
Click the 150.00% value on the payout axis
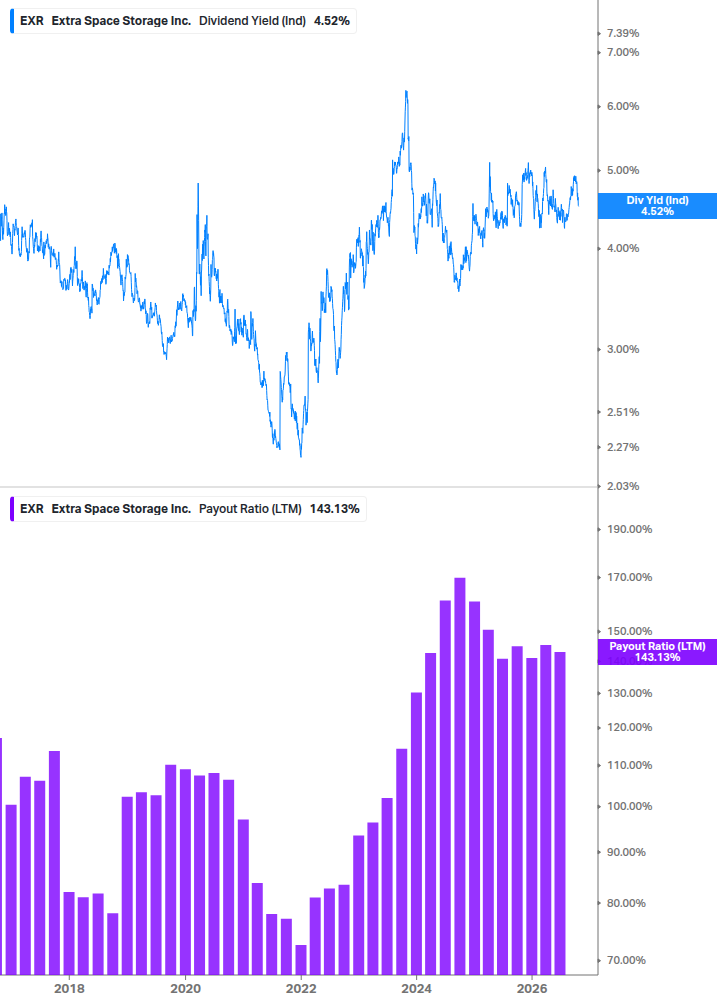(629, 631)
